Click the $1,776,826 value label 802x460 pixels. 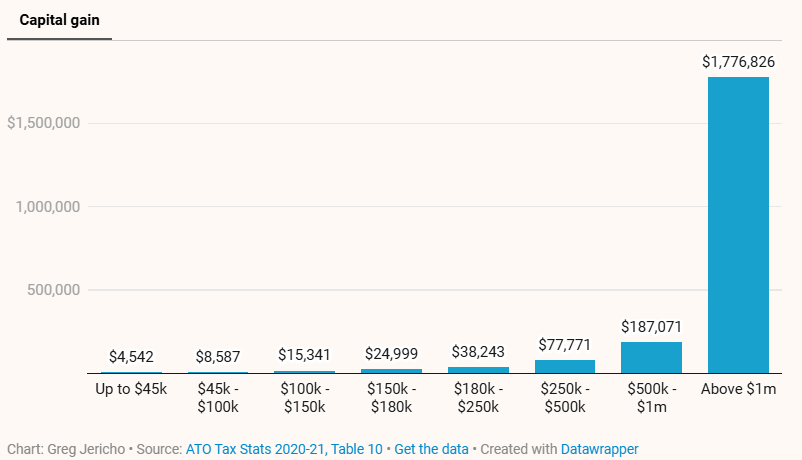[738, 62]
